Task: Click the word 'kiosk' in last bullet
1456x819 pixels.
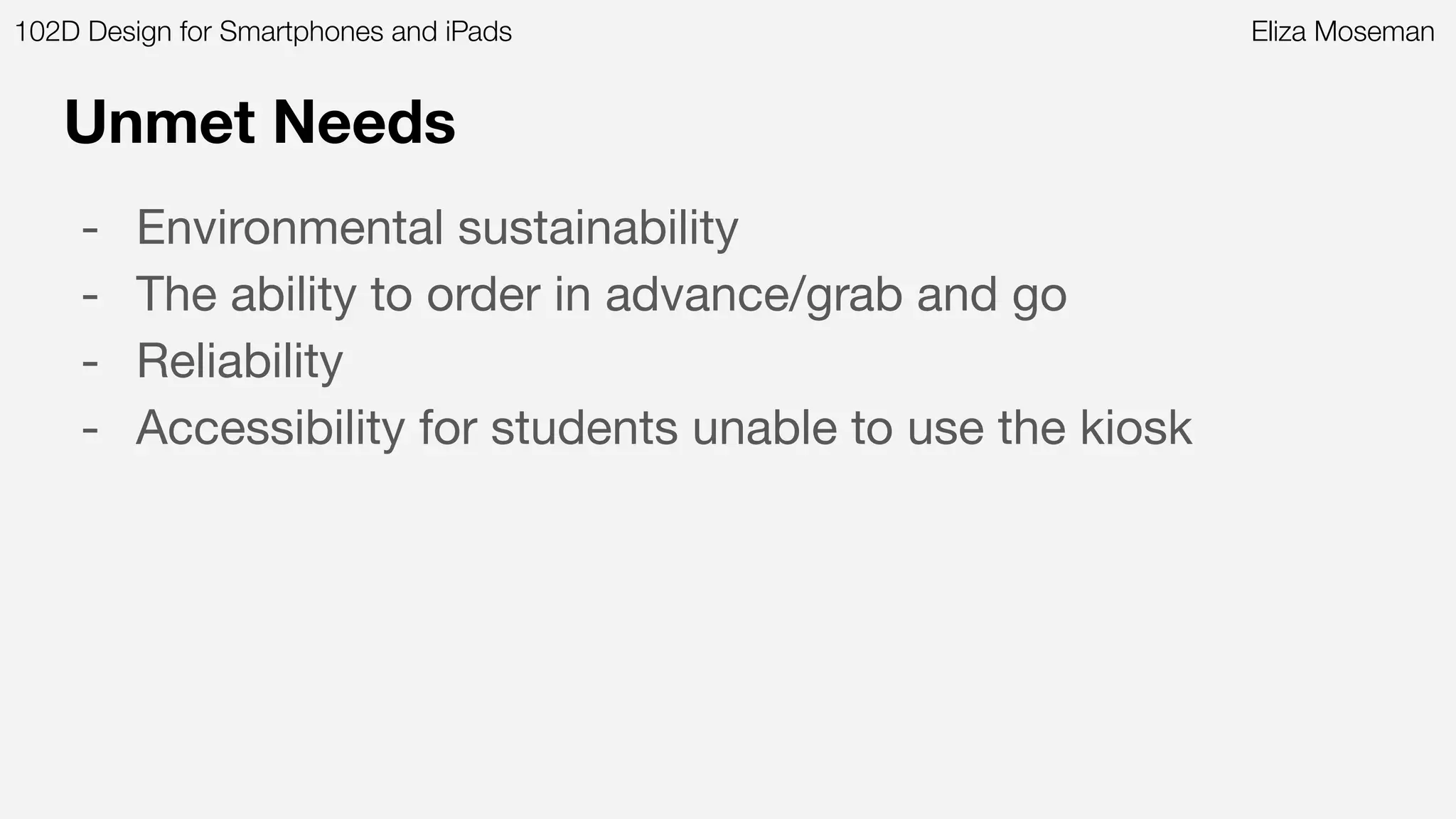Action: pos(1136,428)
